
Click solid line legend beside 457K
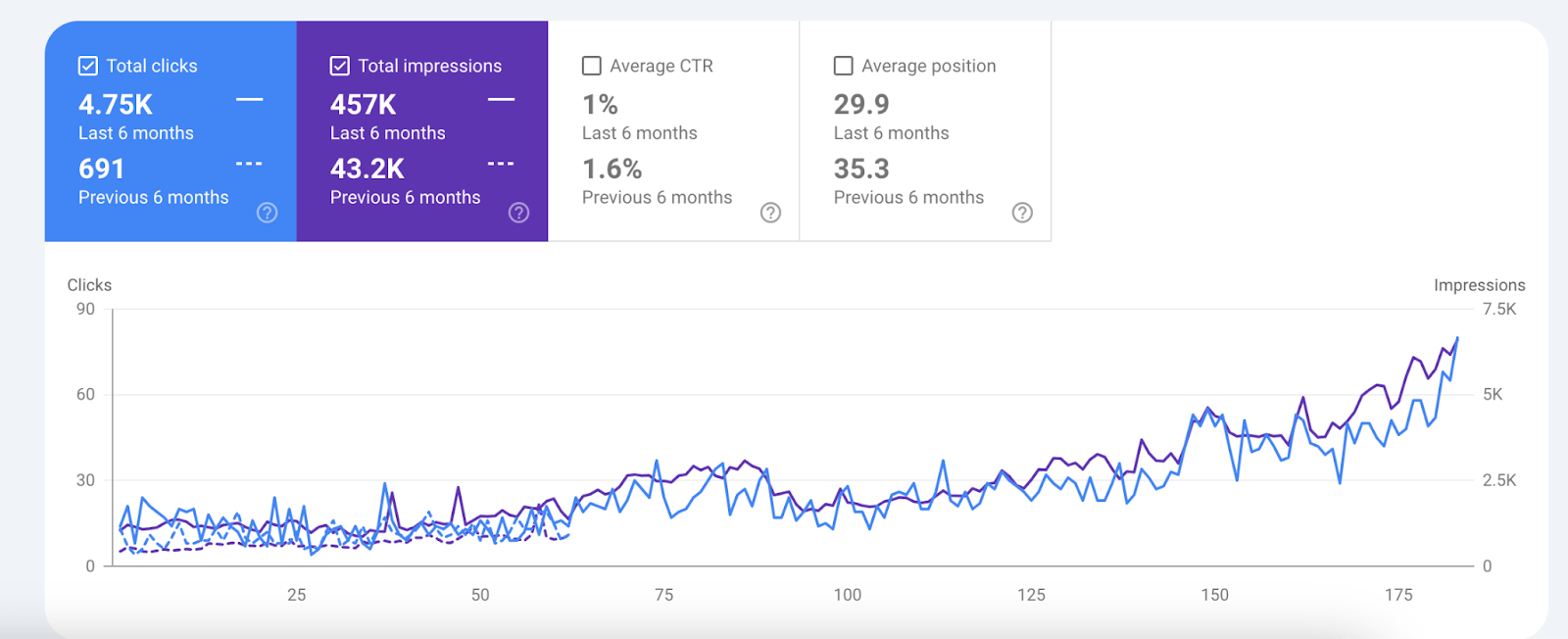(x=501, y=100)
